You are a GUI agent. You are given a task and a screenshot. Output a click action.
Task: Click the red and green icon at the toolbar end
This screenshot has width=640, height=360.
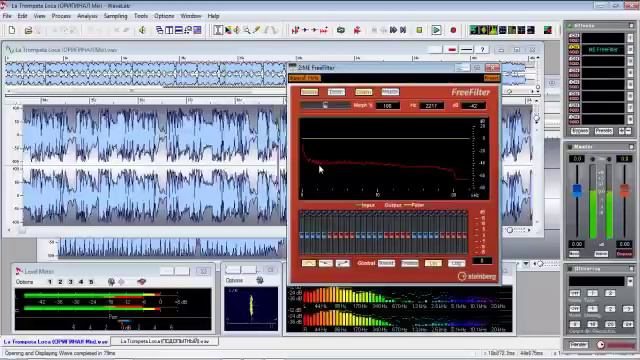click(x=548, y=30)
